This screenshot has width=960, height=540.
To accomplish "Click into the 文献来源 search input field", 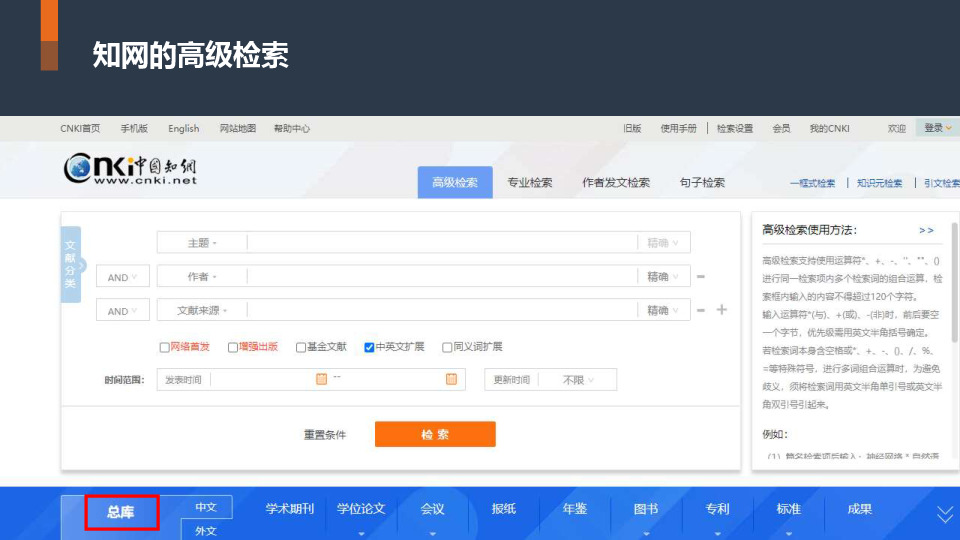I will pyautogui.click(x=442, y=310).
